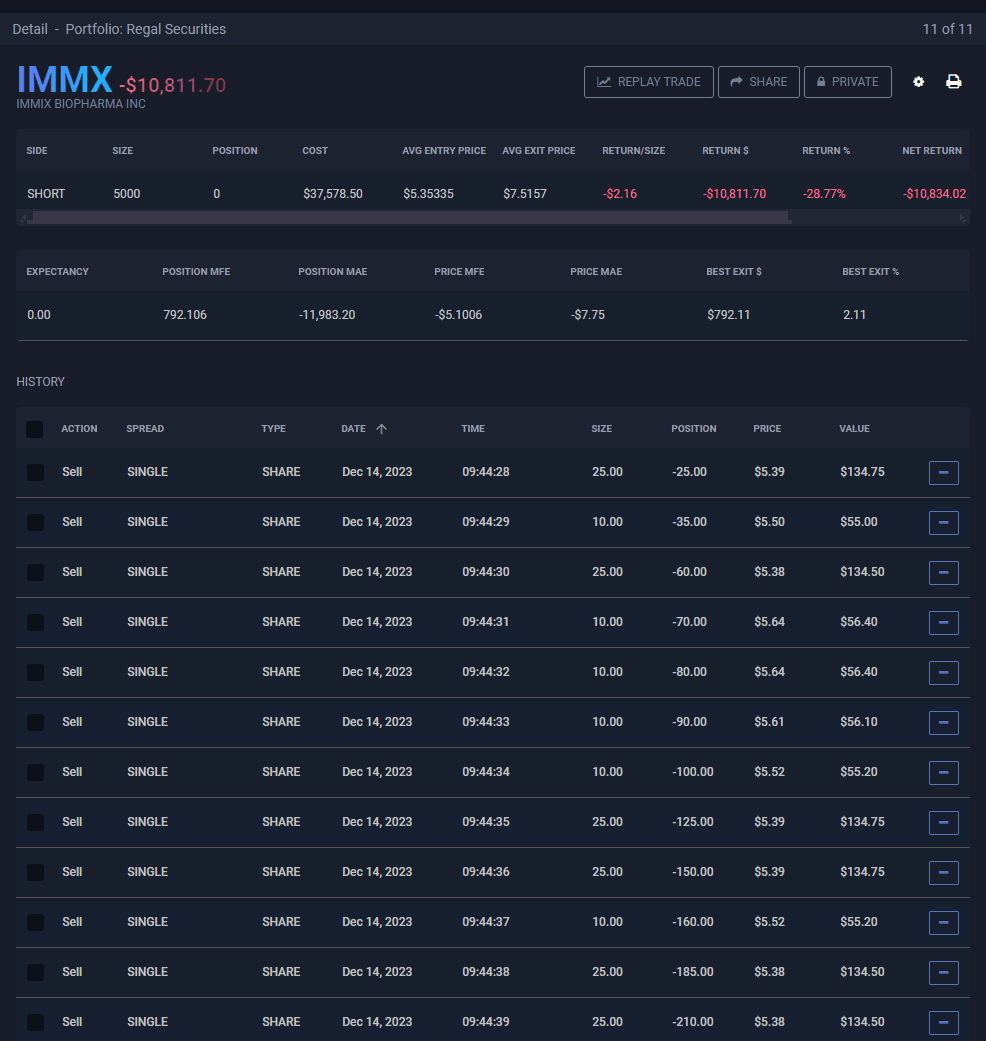Sort by Date column ascending arrow
This screenshot has width=986, height=1041.
click(381, 429)
